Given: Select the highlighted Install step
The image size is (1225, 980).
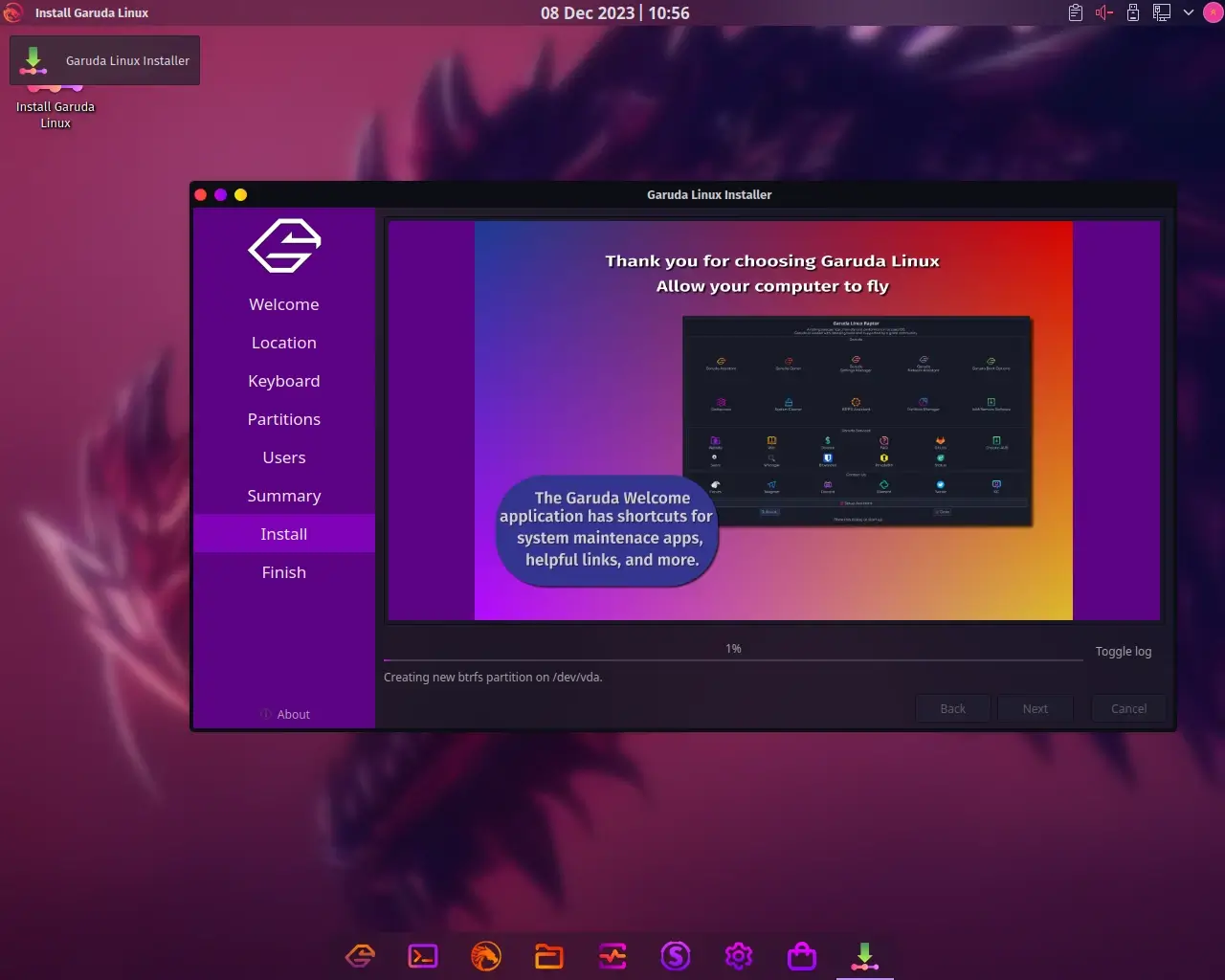Looking at the screenshot, I should 284,534.
